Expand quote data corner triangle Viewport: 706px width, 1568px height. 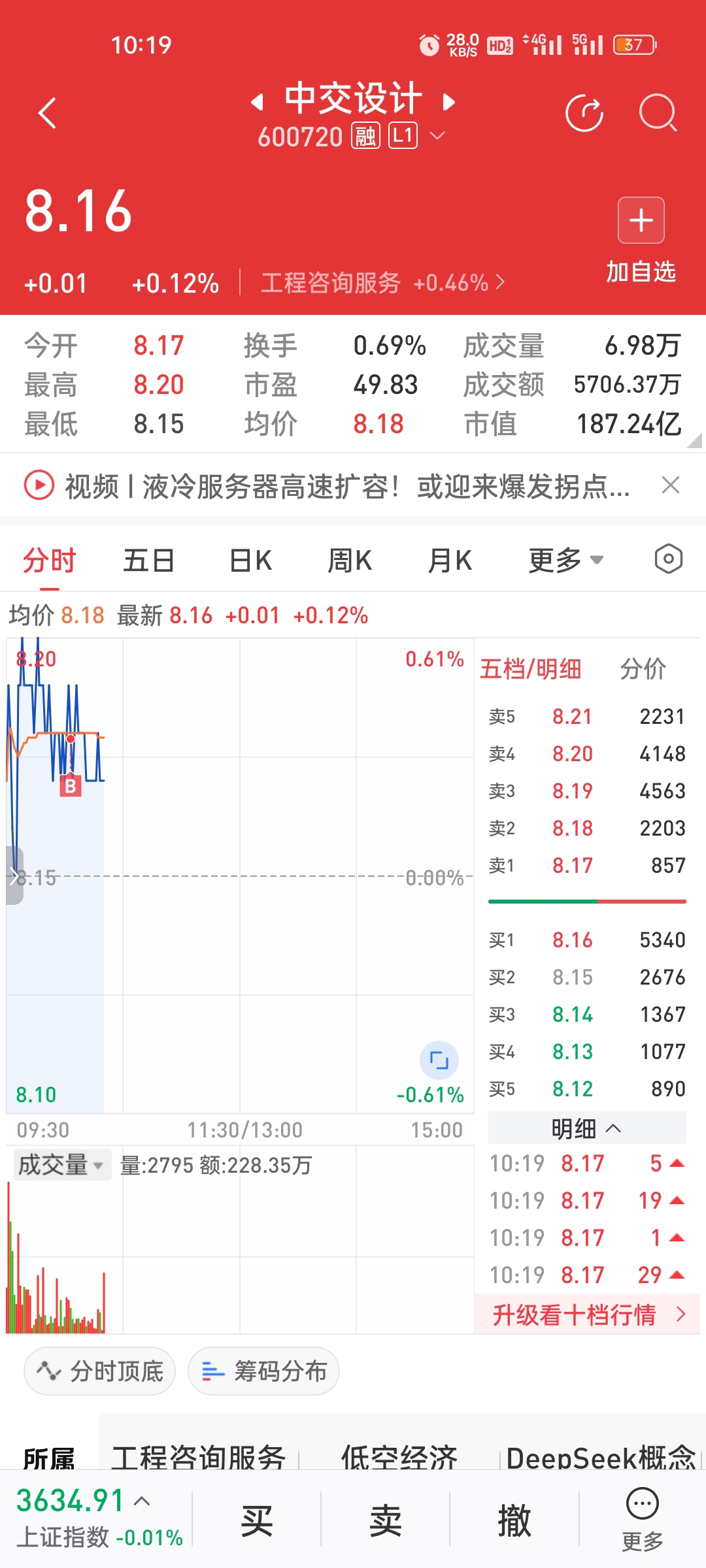pos(694,440)
